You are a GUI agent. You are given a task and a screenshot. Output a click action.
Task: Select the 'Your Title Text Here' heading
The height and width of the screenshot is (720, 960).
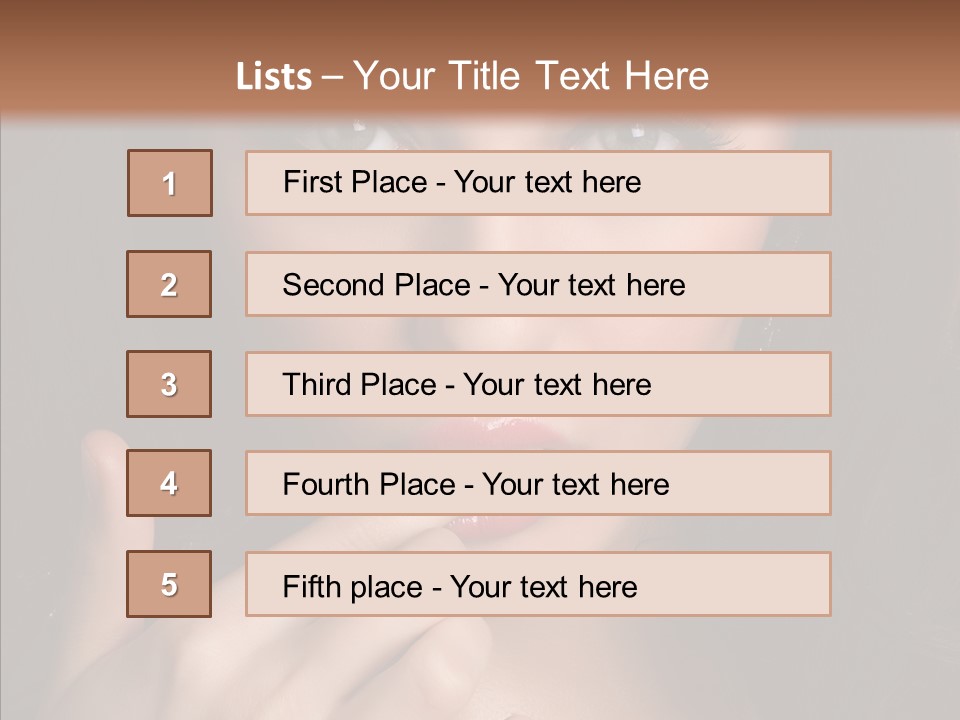pos(531,76)
